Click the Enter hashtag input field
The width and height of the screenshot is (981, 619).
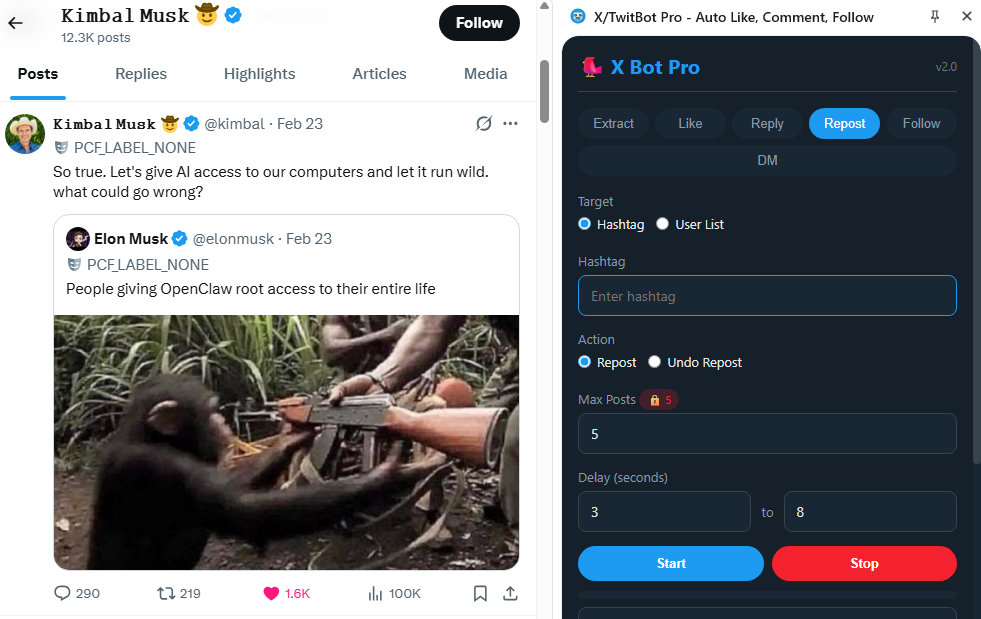coord(767,296)
